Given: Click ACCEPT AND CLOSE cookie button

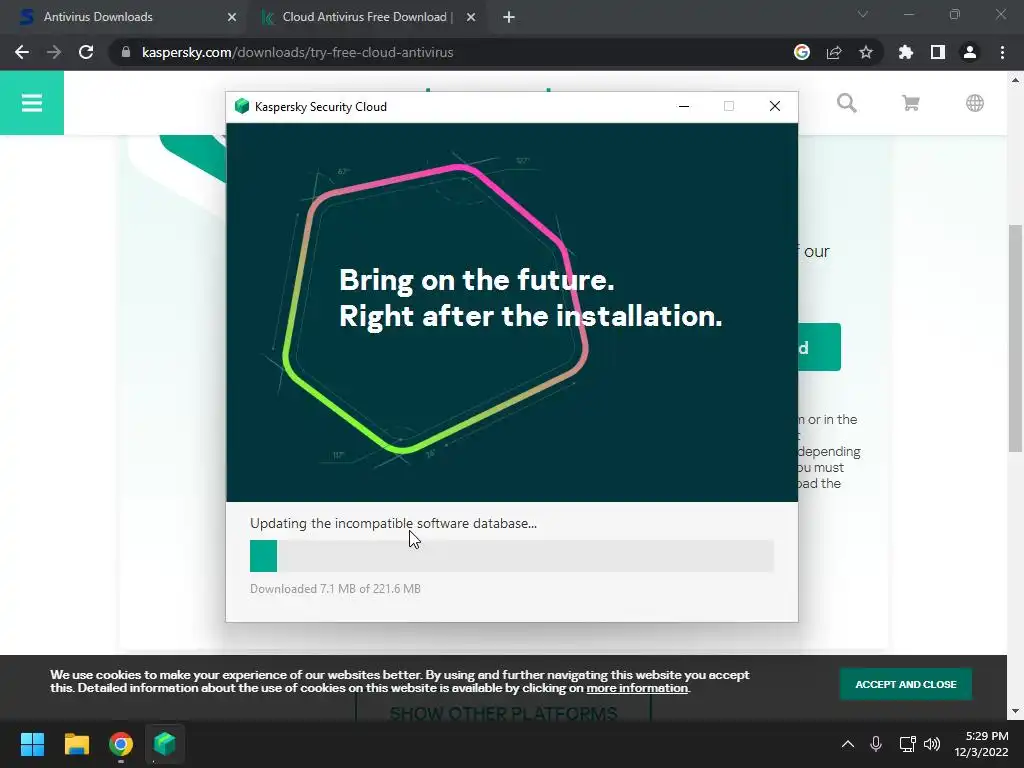Looking at the screenshot, I should (905, 684).
